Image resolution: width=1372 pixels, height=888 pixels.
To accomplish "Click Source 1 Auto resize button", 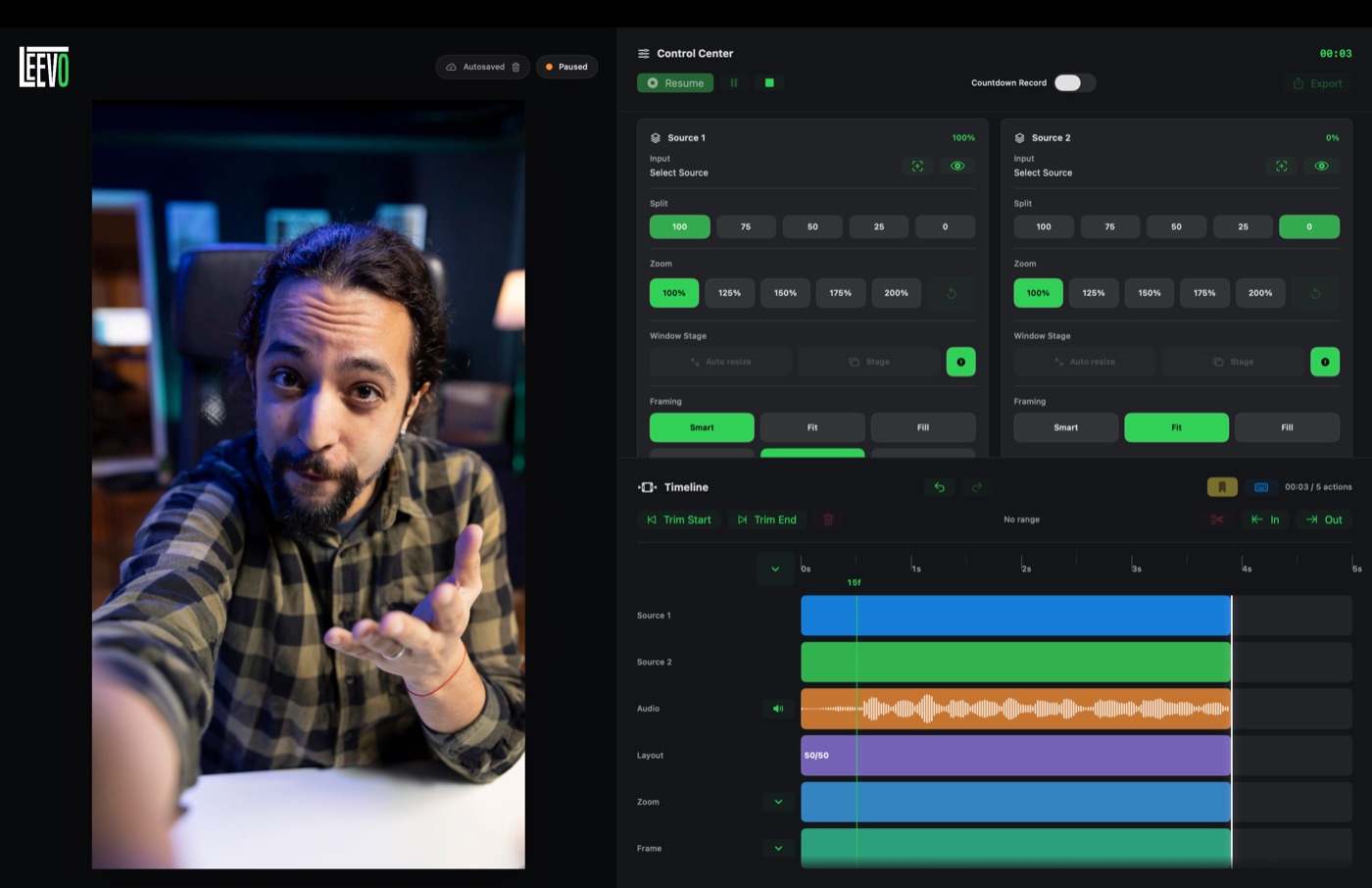I will click(x=720, y=362).
